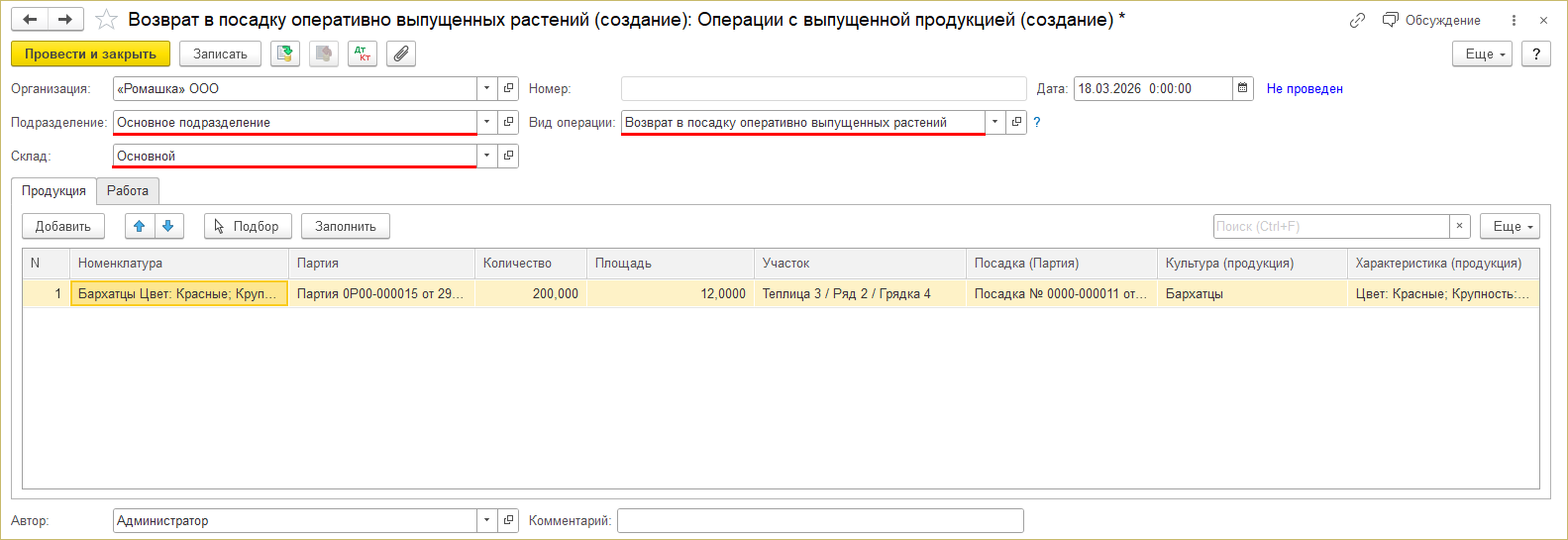Click the Партия column header

point(381,263)
